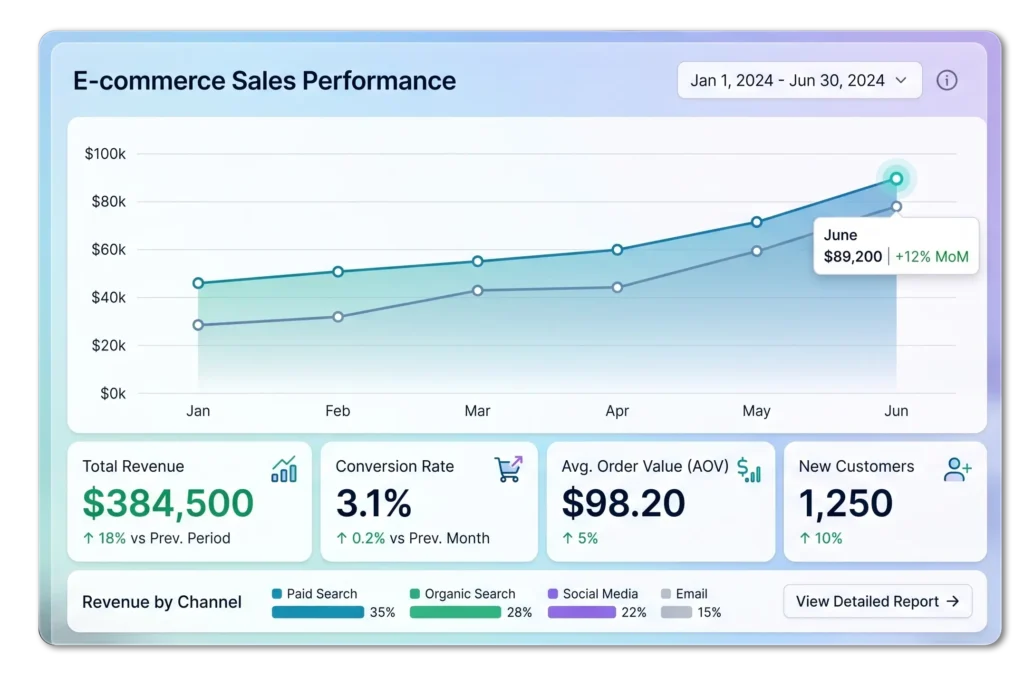Select the May point on the lower line
1024x678 pixels.
click(756, 251)
